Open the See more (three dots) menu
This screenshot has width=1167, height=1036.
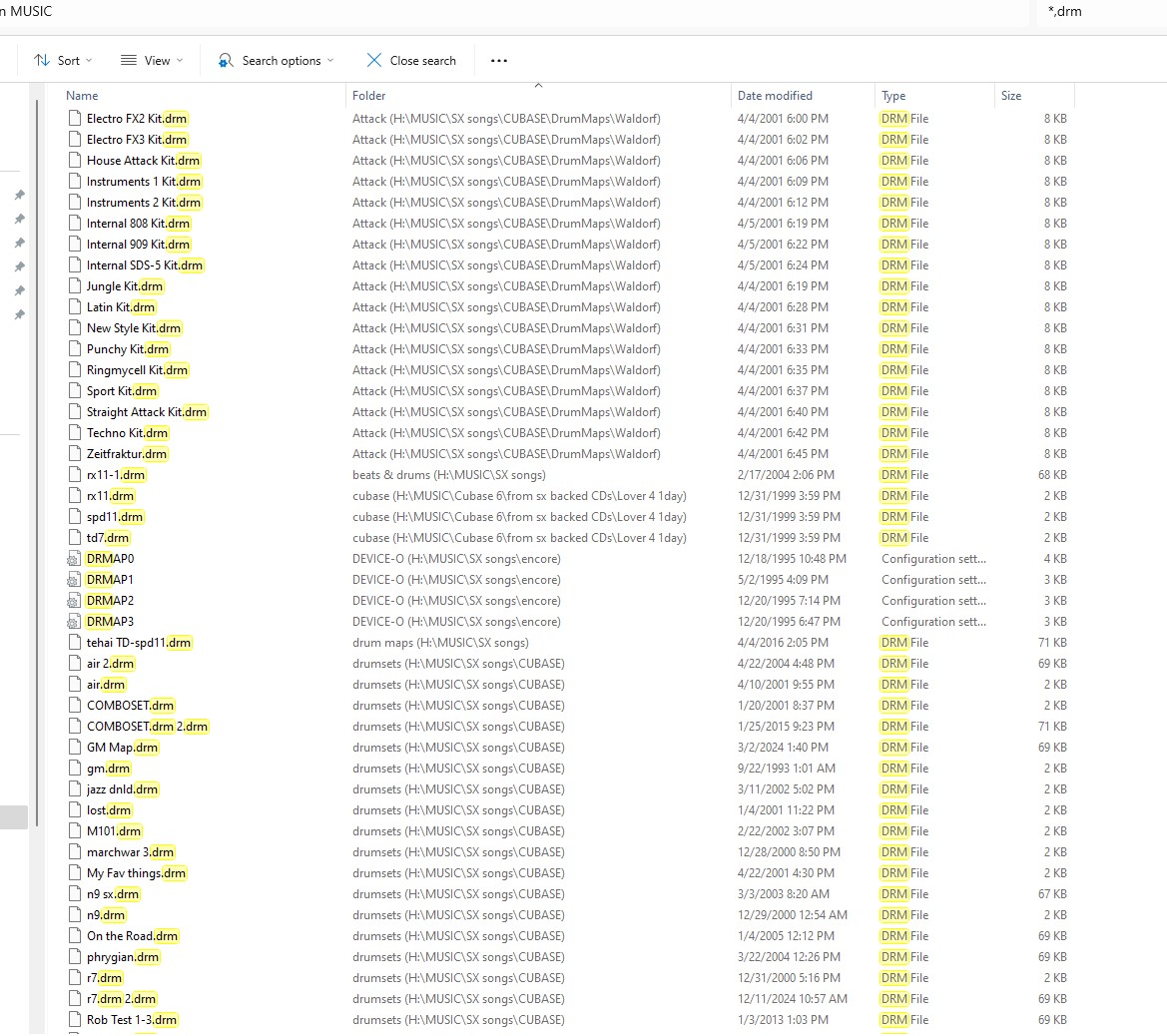[499, 60]
